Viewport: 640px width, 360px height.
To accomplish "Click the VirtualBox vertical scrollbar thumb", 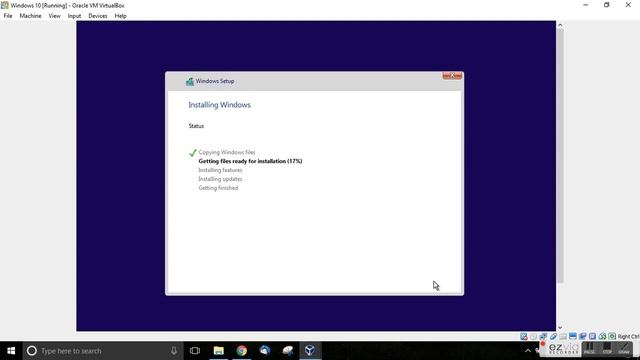I will [560, 156].
